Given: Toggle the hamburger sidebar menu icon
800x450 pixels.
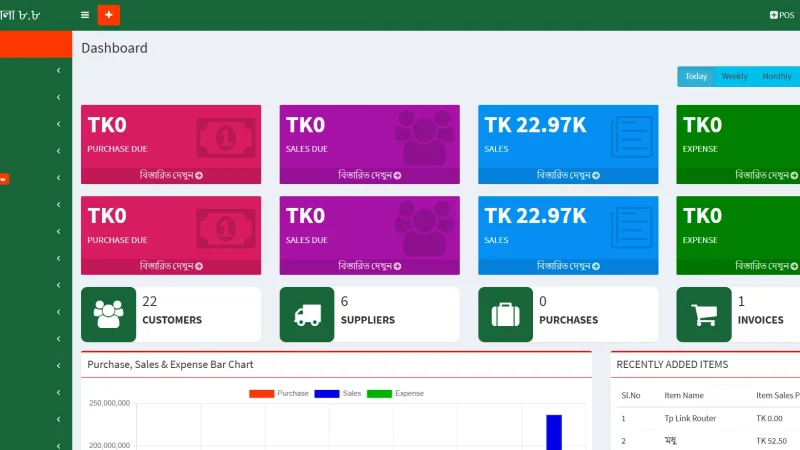Looking at the screenshot, I should tap(85, 15).
